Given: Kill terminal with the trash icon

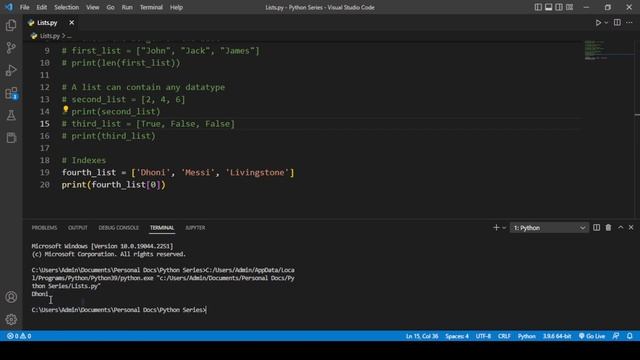Looking at the screenshot, I should pos(608,228).
